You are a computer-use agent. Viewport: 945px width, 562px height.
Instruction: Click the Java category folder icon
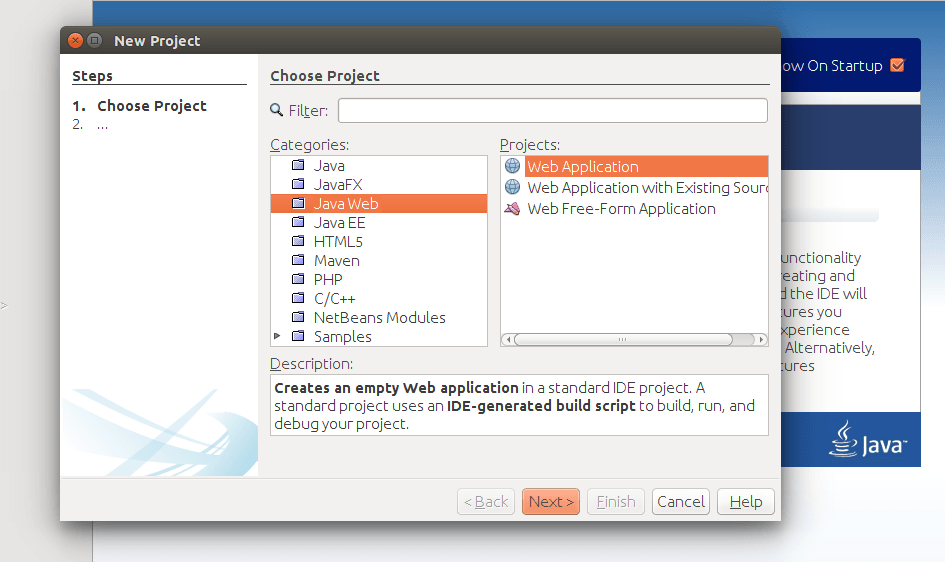pyautogui.click(x=297, y=166)
